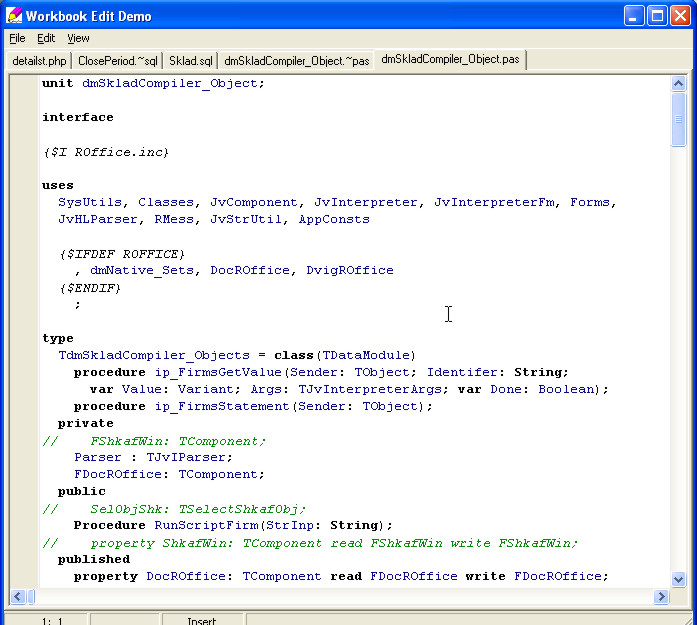Click the Insert mode status bar panel

coord(201,620)
